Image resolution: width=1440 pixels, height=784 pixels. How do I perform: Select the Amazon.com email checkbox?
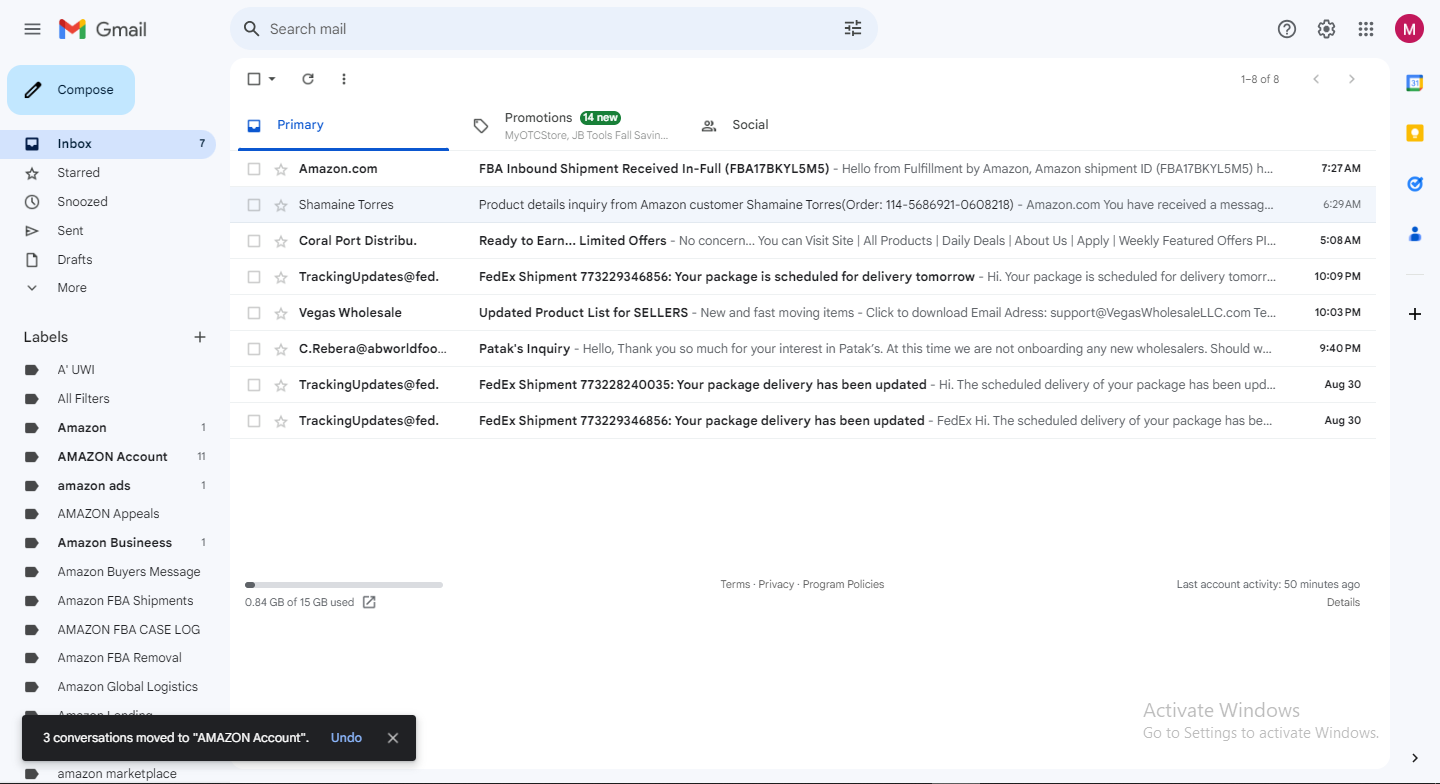pos(254,169)
